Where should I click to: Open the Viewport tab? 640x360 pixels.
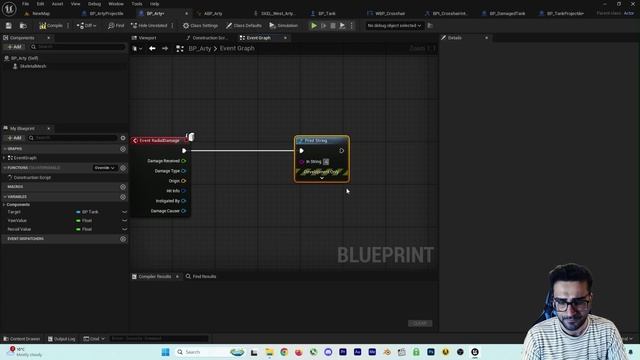pyautogui.click(x=147, y=38)
